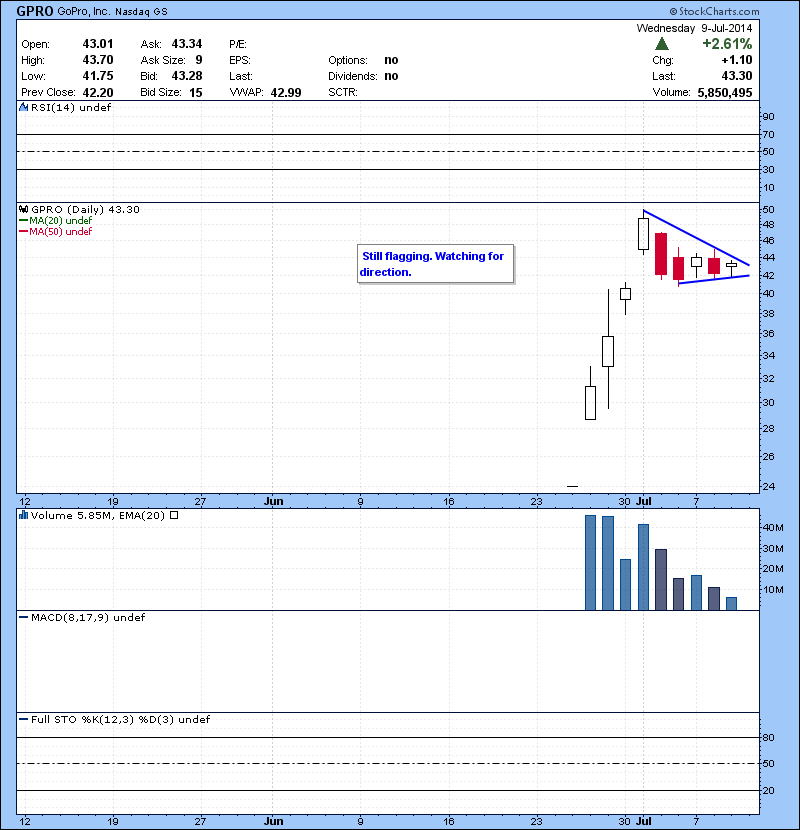Click the blue MACD(8,17,9) legend line marker
800x830 pixels.
[23, 618]
